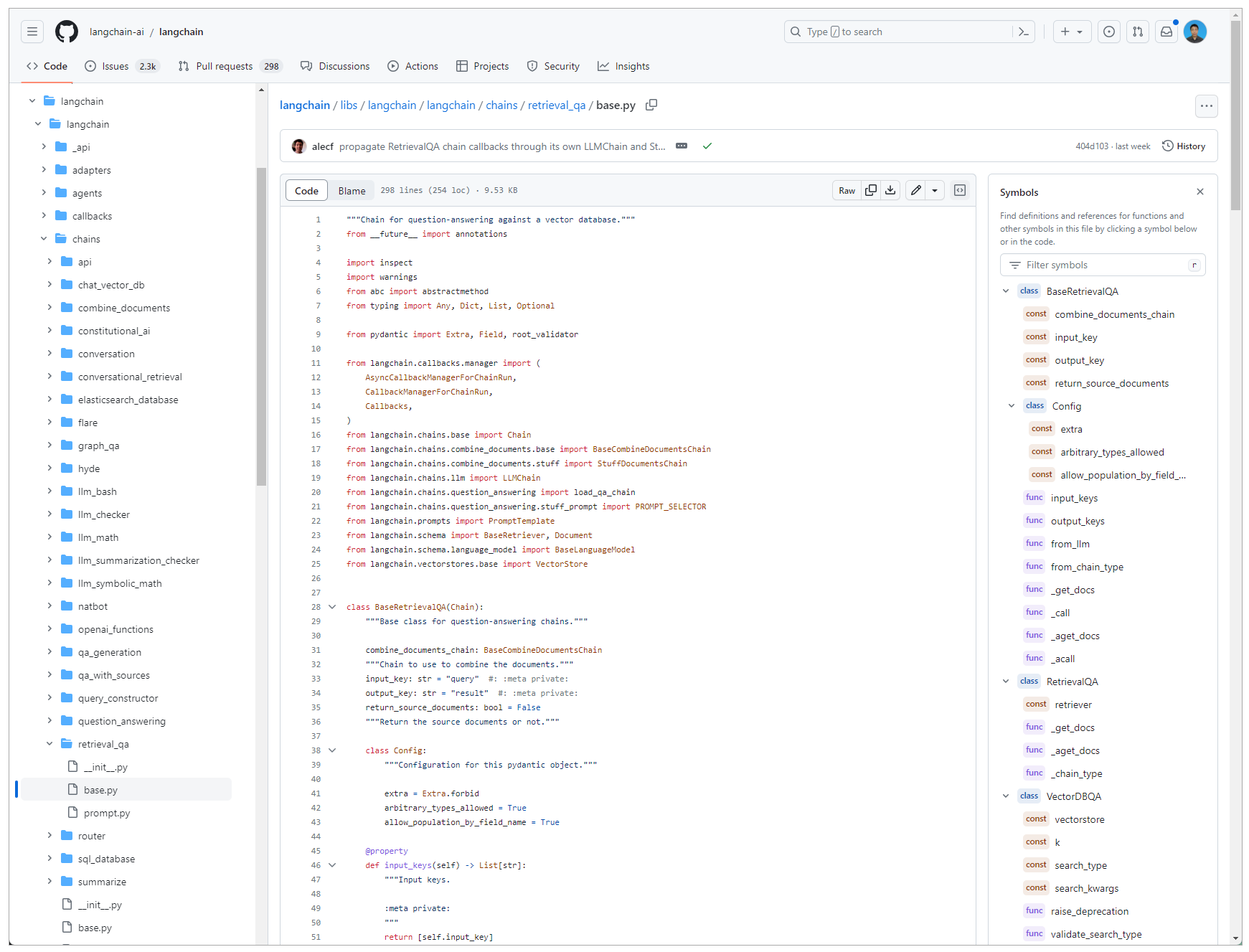Navigate to the chains breadcrumb link
This screenshot has height=952, width=1249.
501,105
